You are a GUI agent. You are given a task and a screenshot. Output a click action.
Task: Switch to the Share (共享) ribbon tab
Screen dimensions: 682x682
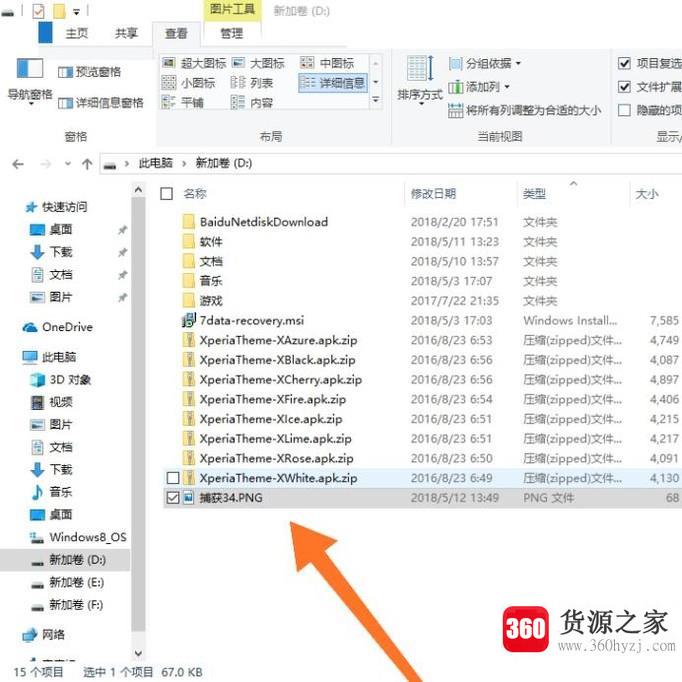click(126, 33)
